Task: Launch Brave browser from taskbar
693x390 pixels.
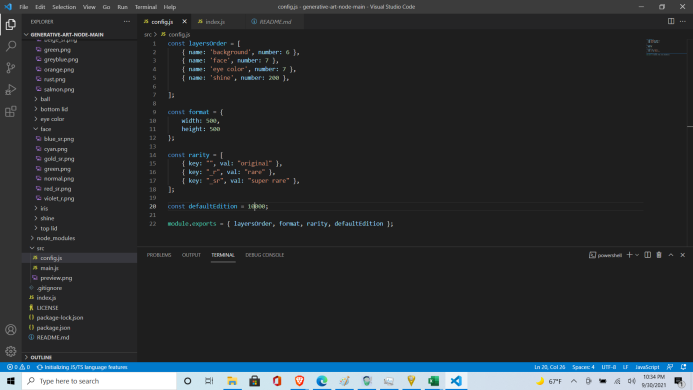Action: [299, 381]
